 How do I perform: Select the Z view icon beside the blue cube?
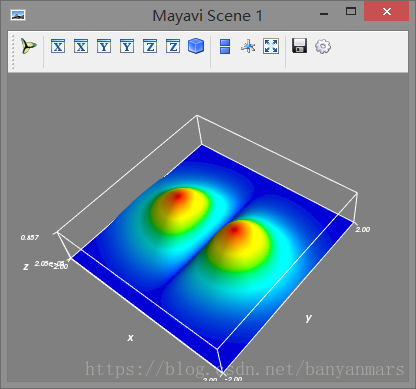(173, 46)
